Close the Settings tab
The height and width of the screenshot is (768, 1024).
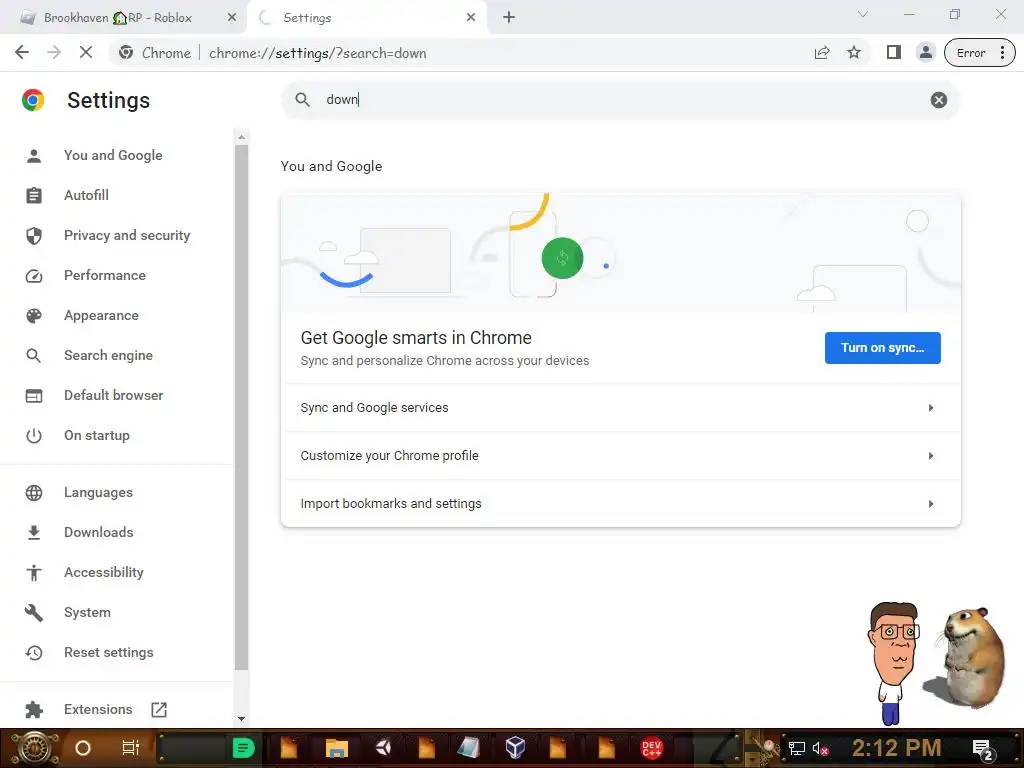tap(471, 18)
